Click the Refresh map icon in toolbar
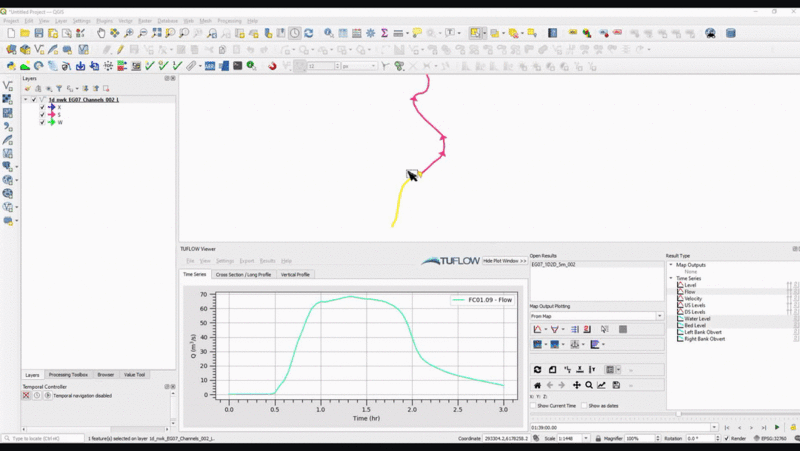 pyautogui.click(x=308, y=33)
